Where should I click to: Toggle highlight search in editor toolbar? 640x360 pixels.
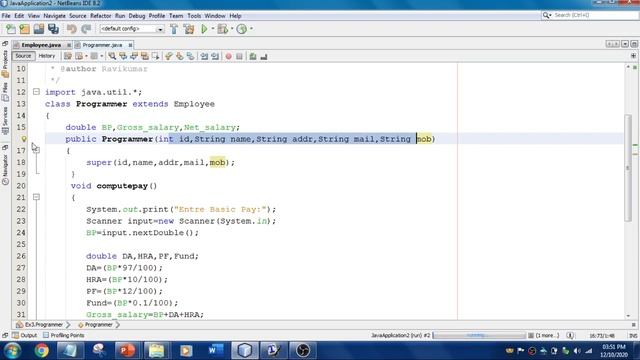pyautogui.click(x=144, y=56)
